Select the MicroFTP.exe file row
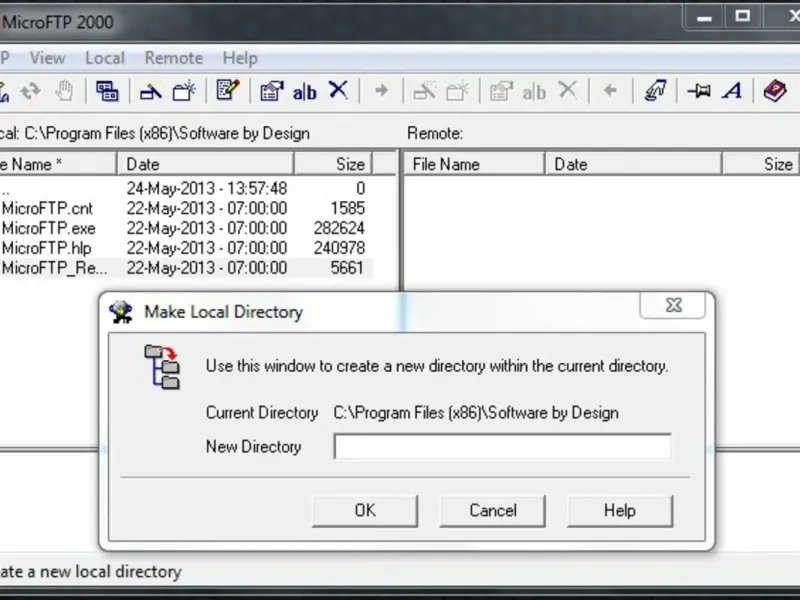This screenshot has width=800, height=600. coord(186,228)
